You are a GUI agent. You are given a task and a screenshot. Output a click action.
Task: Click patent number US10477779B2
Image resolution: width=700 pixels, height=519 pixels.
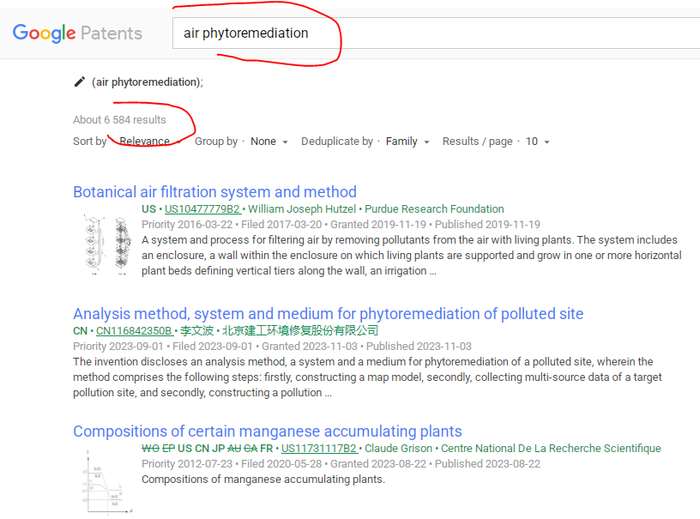click(202, 209)
